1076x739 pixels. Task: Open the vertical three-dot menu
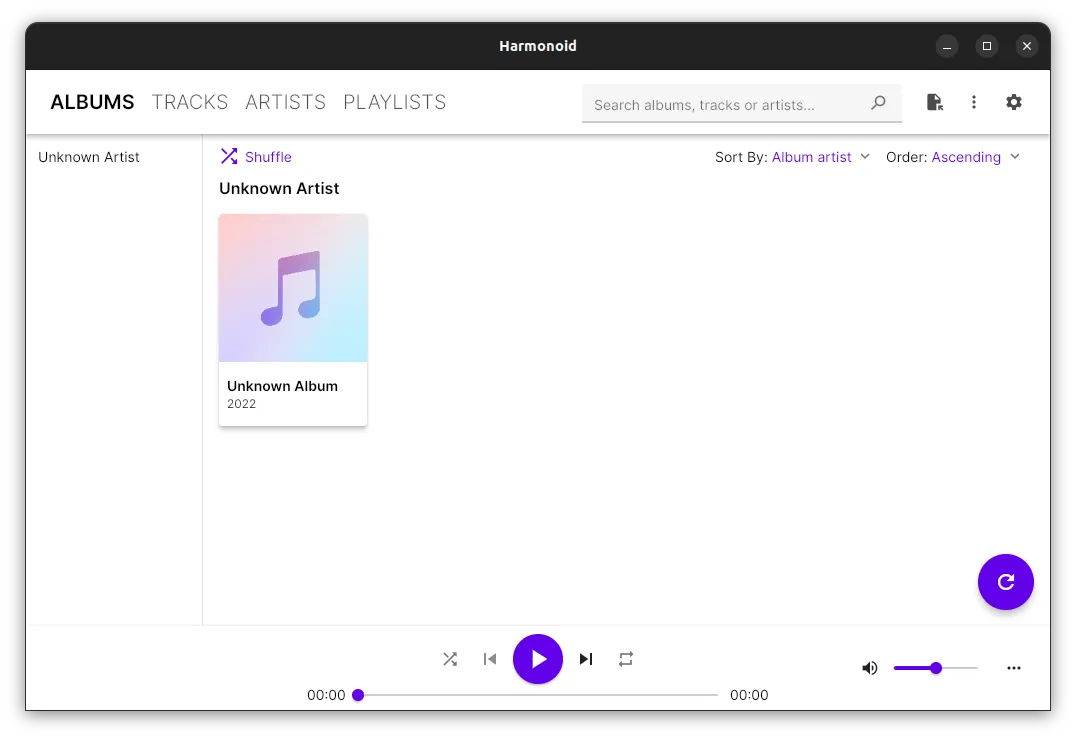[974, 102]
